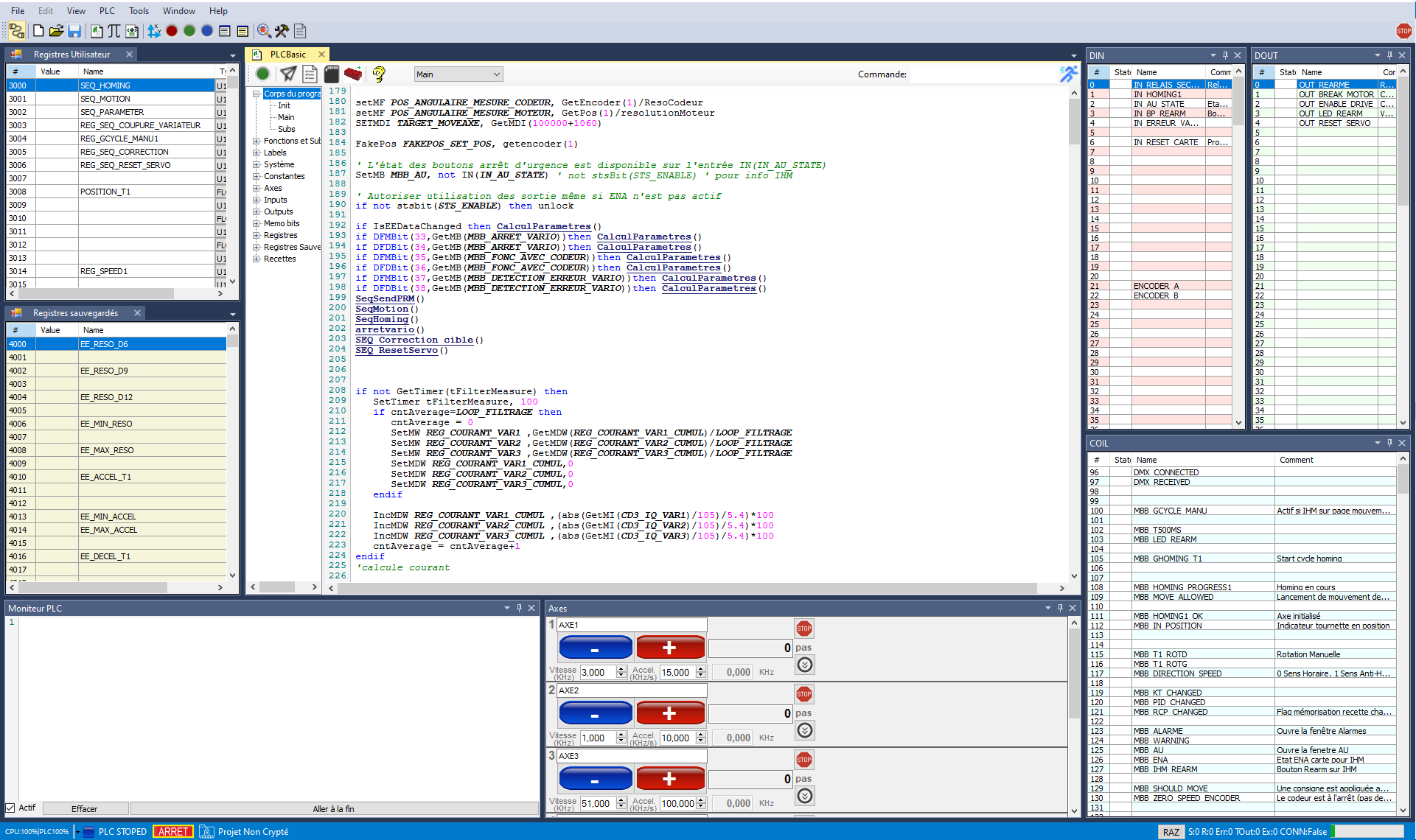This screenshot has height=840, width=1416.
Task: Click the ARRET status button
Action: [173, 832]
